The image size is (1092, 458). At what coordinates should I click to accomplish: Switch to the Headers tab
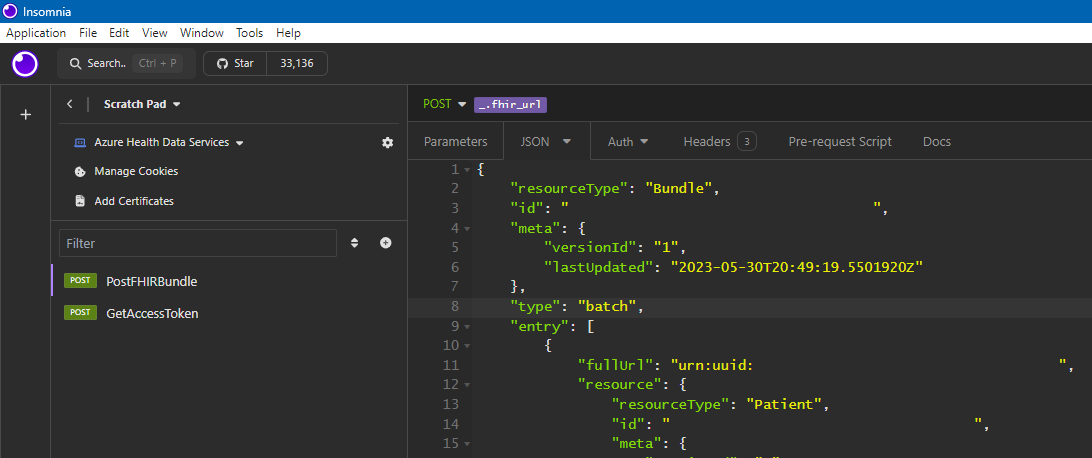719,141
